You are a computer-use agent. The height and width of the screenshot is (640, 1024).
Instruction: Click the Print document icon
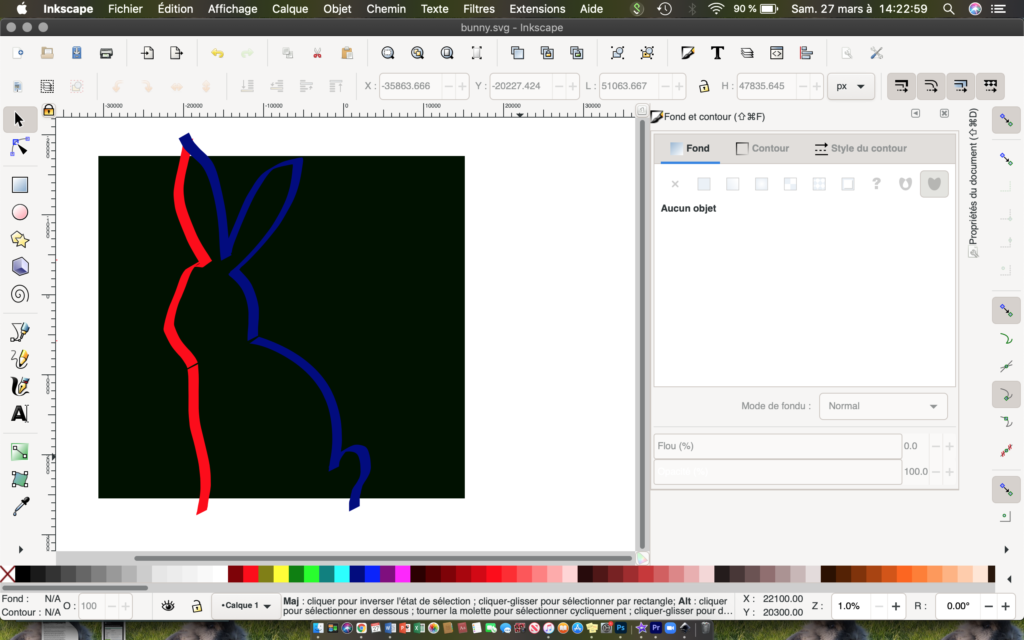point(105,53)
